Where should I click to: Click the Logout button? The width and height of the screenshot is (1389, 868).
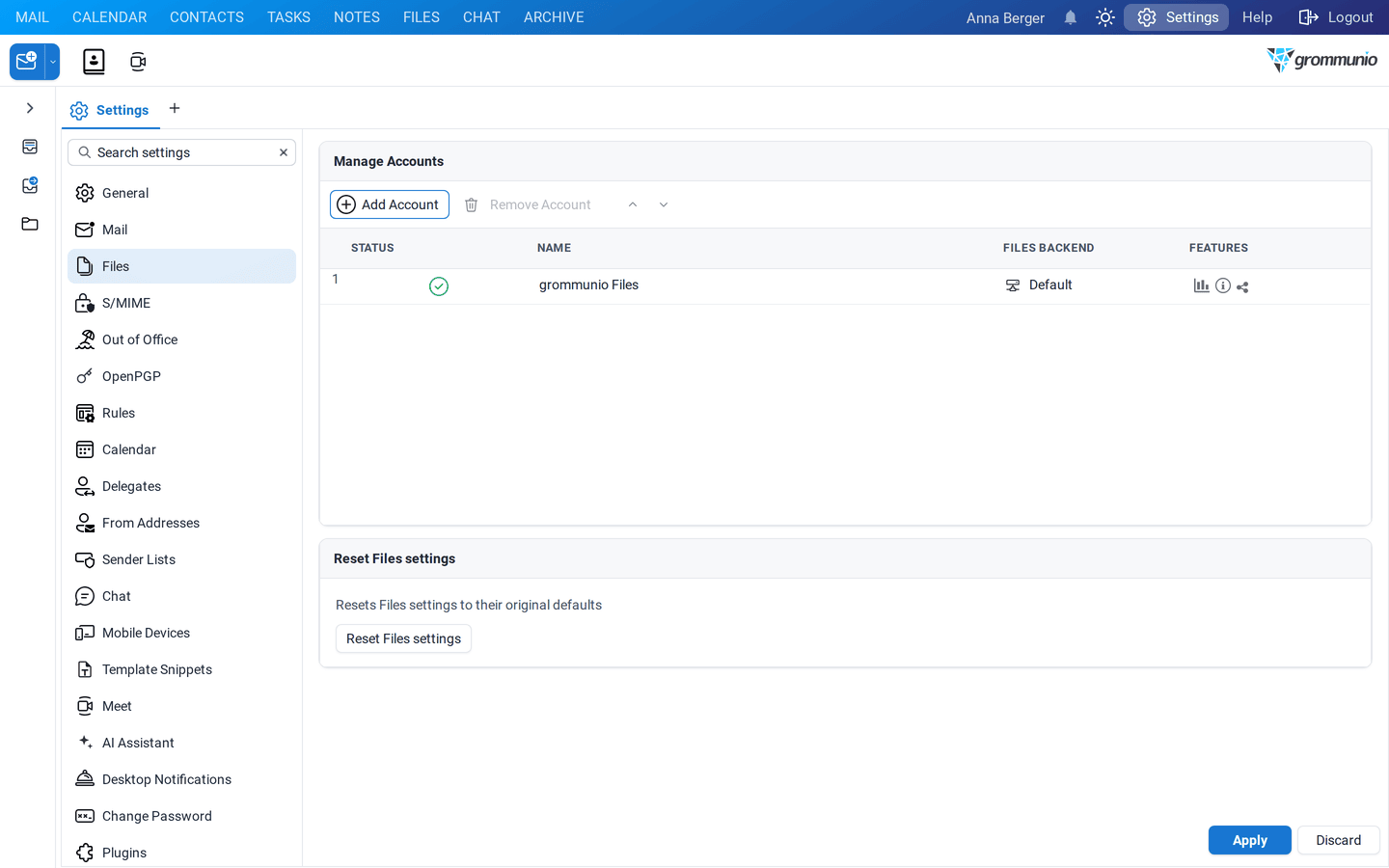point(1336,17)
